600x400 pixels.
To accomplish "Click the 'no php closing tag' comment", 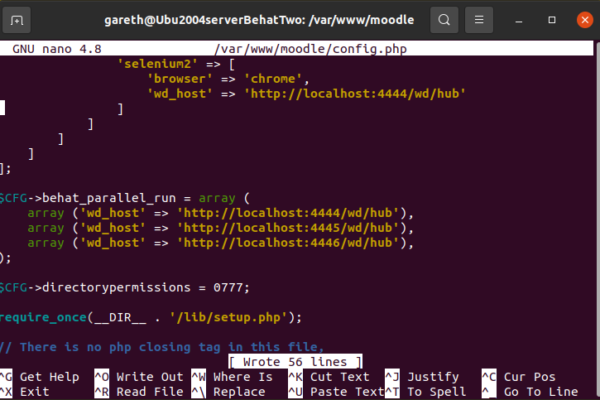I will click(x=162, y=347).
